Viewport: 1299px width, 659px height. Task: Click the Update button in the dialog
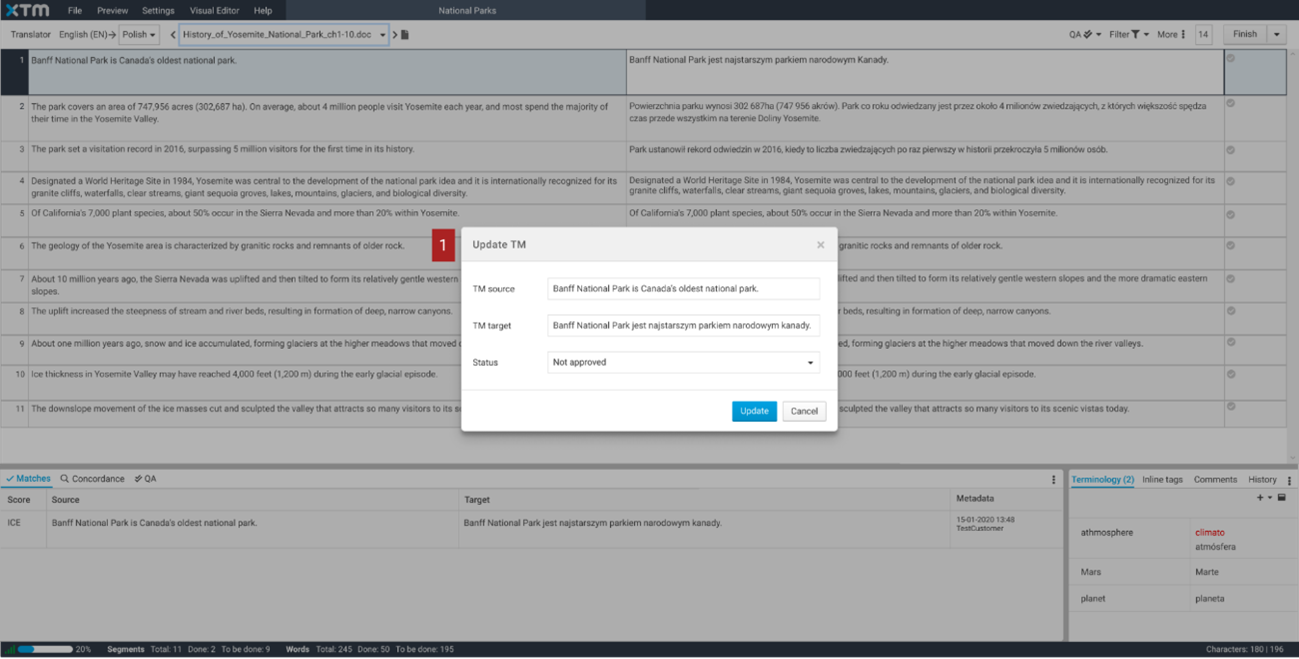754,411
